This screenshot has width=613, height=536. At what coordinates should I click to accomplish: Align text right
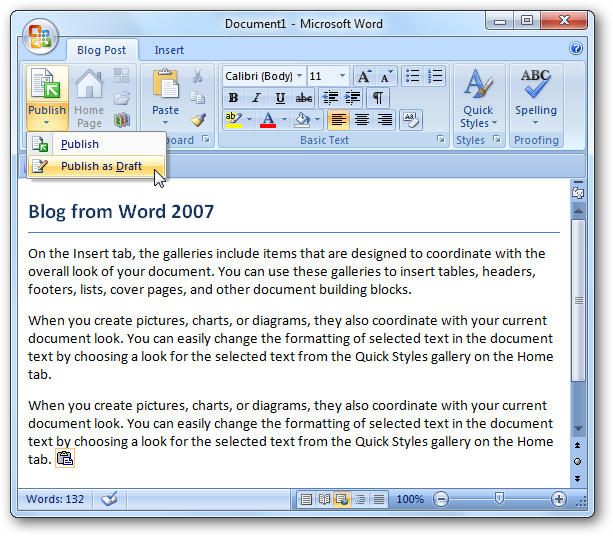tap(385, 120)
